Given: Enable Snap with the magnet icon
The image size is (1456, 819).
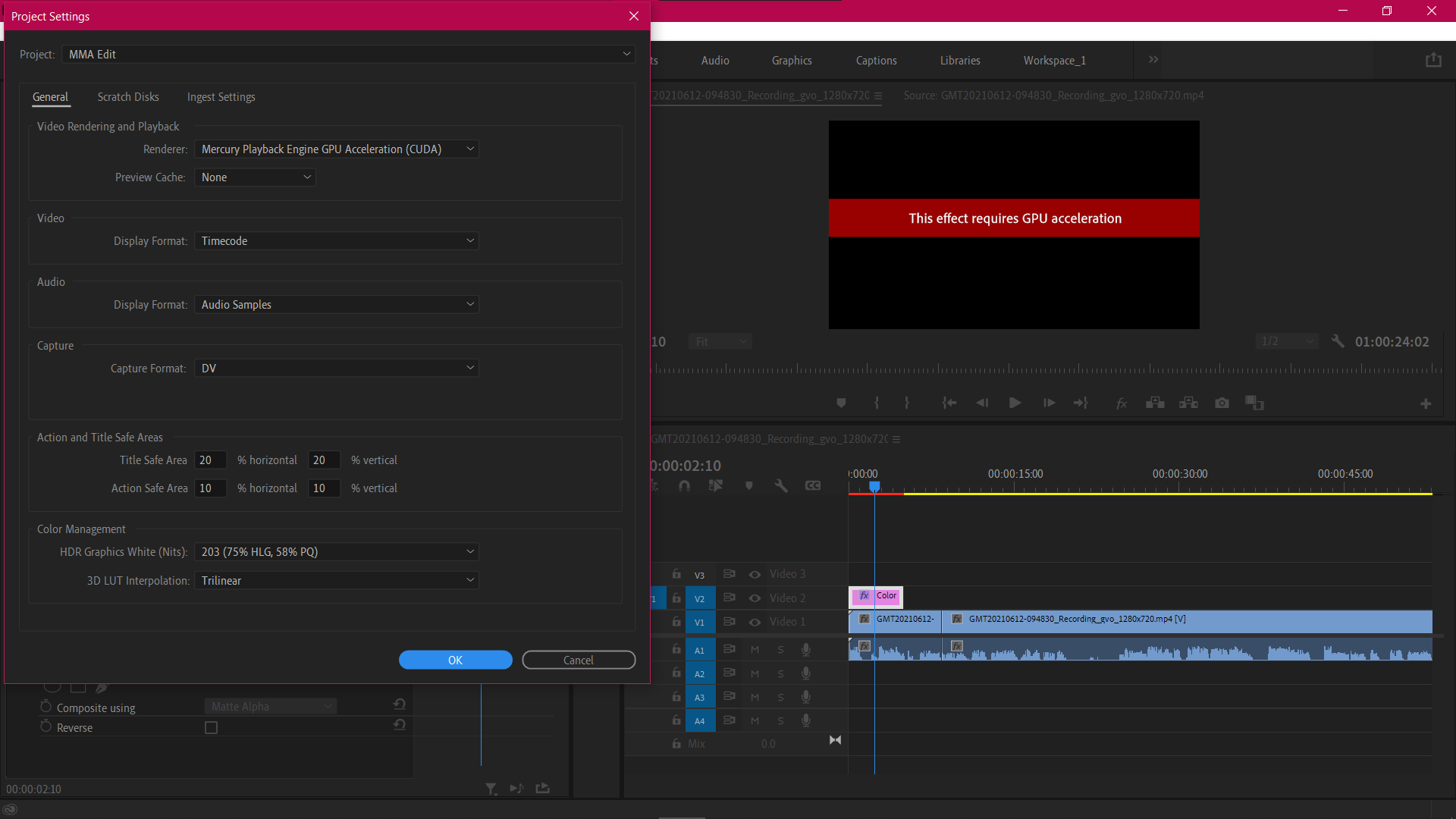Looking at the screenshot, I should [684, 485].
